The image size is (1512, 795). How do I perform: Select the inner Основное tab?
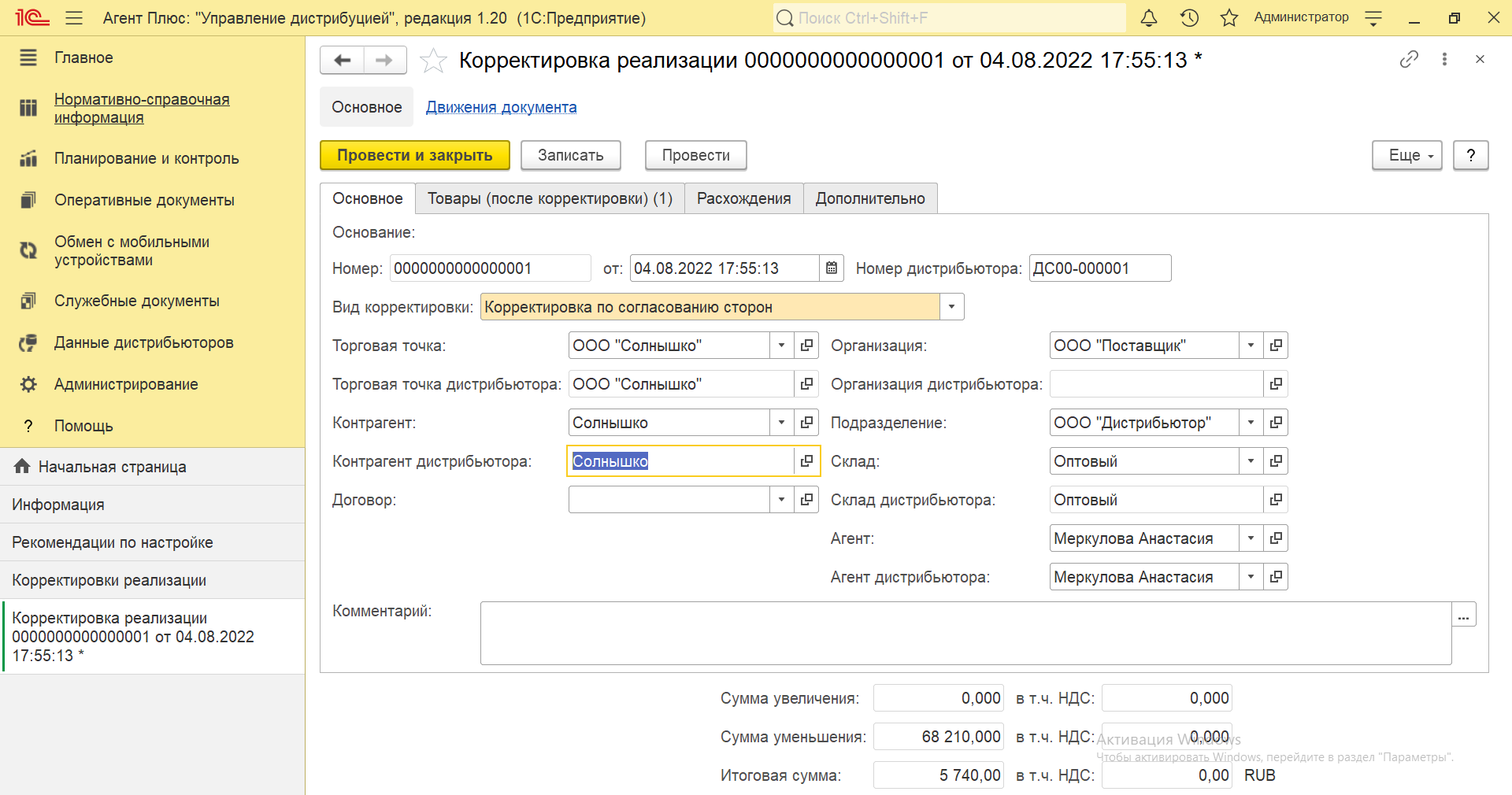pos(368,198)
